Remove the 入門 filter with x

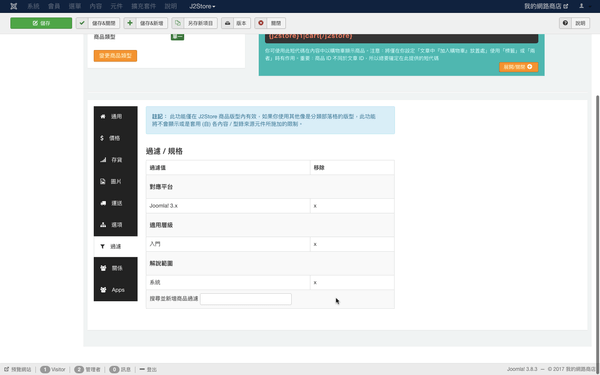(315, 244)
